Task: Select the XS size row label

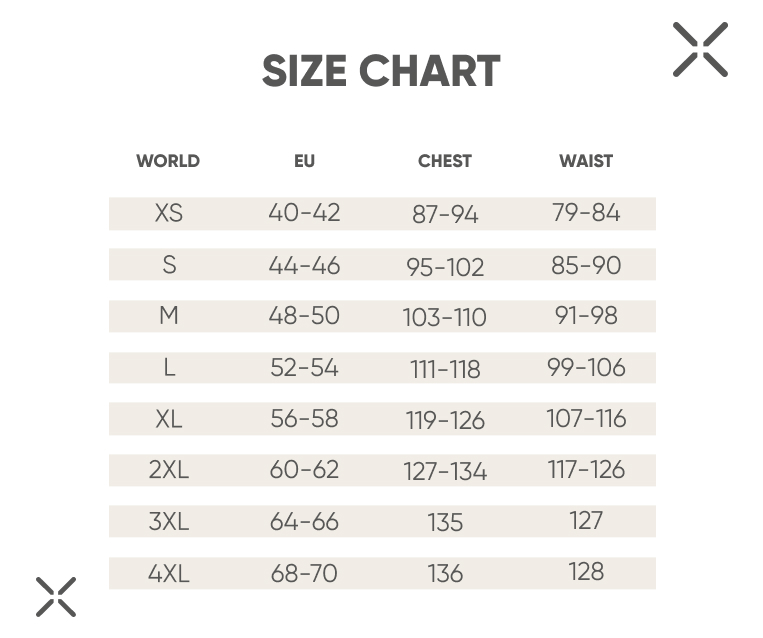Action: pos(168,213)
